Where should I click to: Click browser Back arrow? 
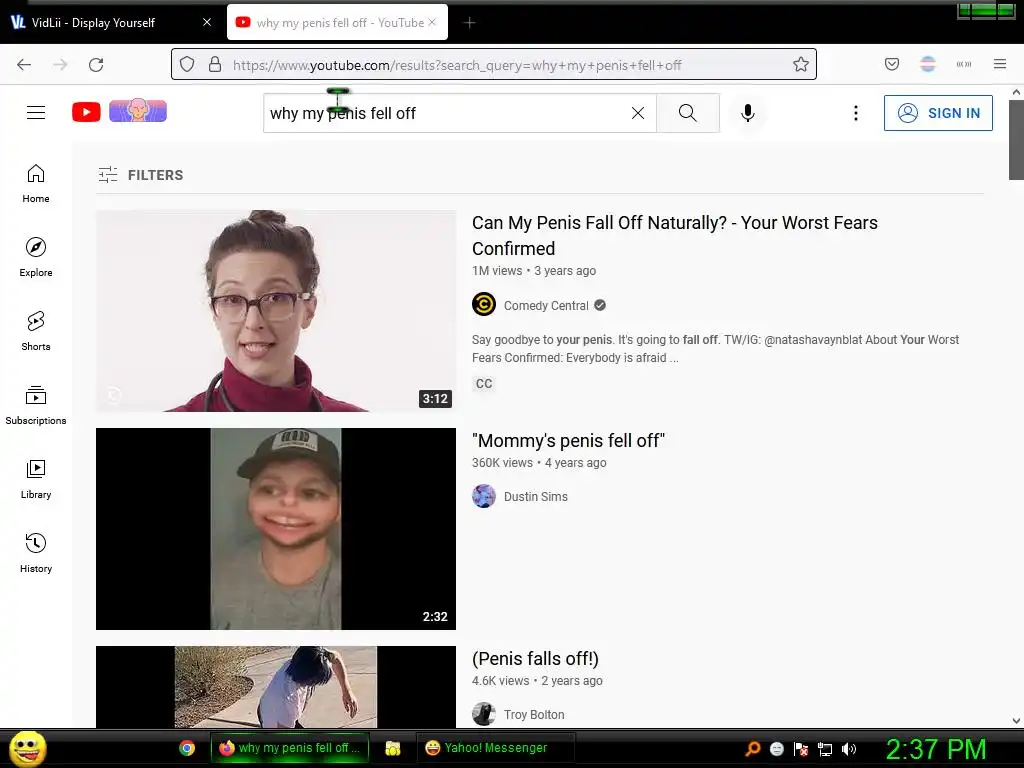tap(24, 65)
